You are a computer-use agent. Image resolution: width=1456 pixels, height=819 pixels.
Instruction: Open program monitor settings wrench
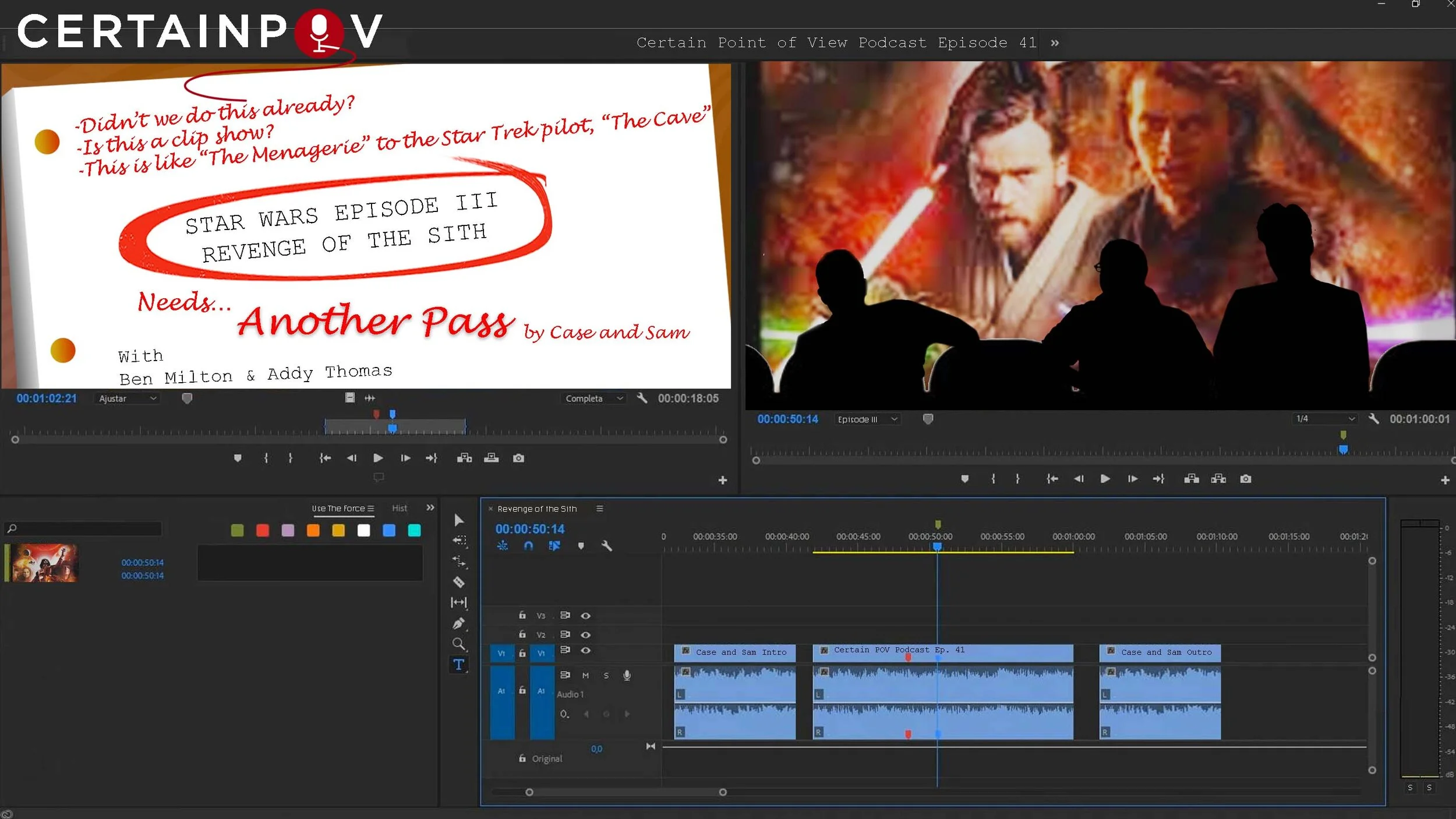tap(1373, 419)
